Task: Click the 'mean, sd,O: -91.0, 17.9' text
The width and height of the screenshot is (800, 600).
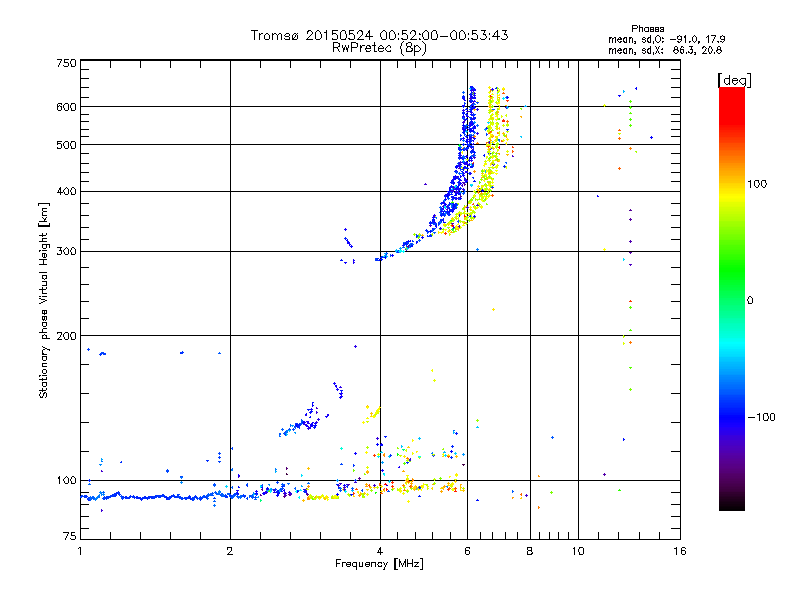Action: (x=666, y=39)
